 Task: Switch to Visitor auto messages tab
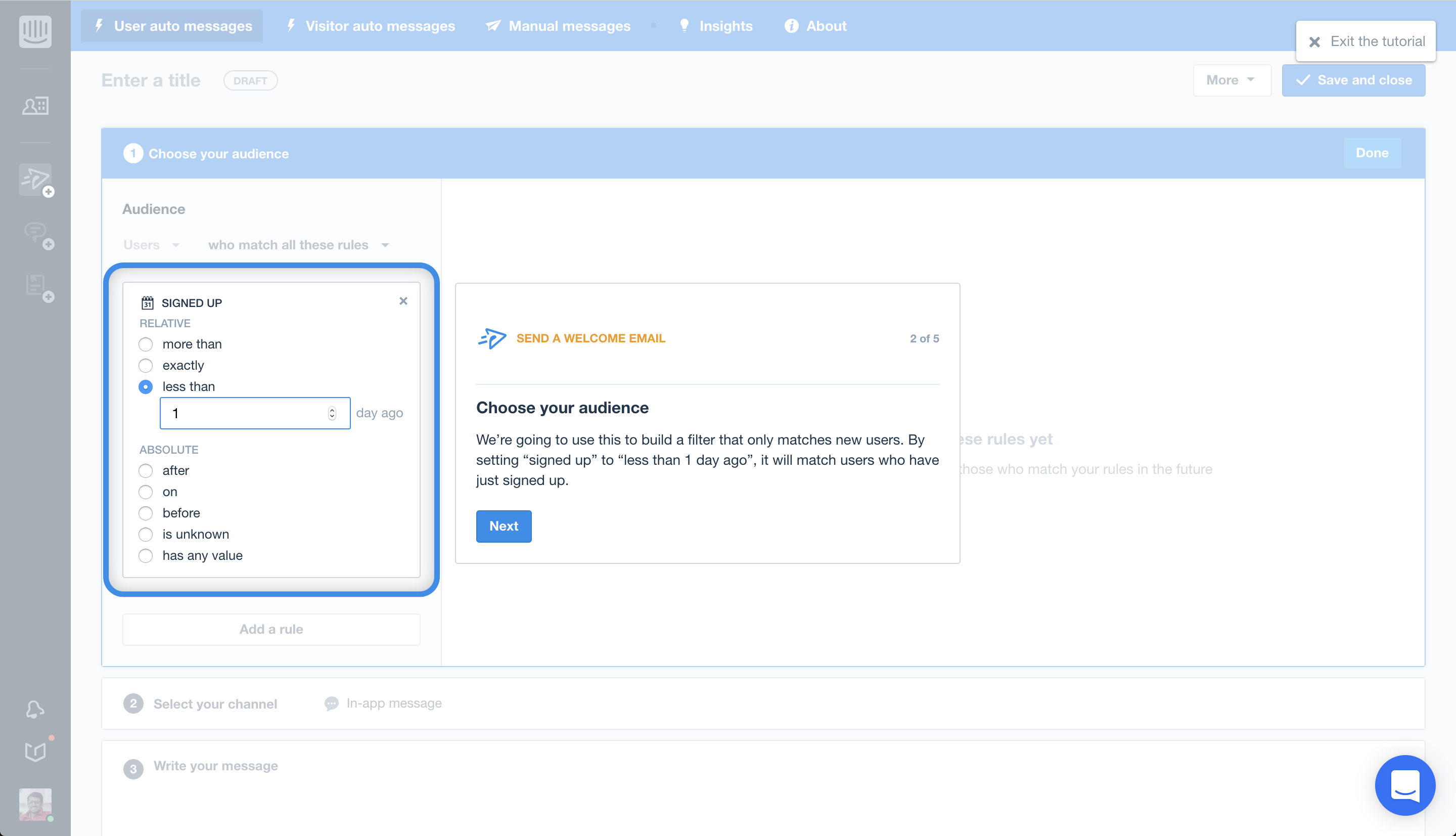pos(371,26)
